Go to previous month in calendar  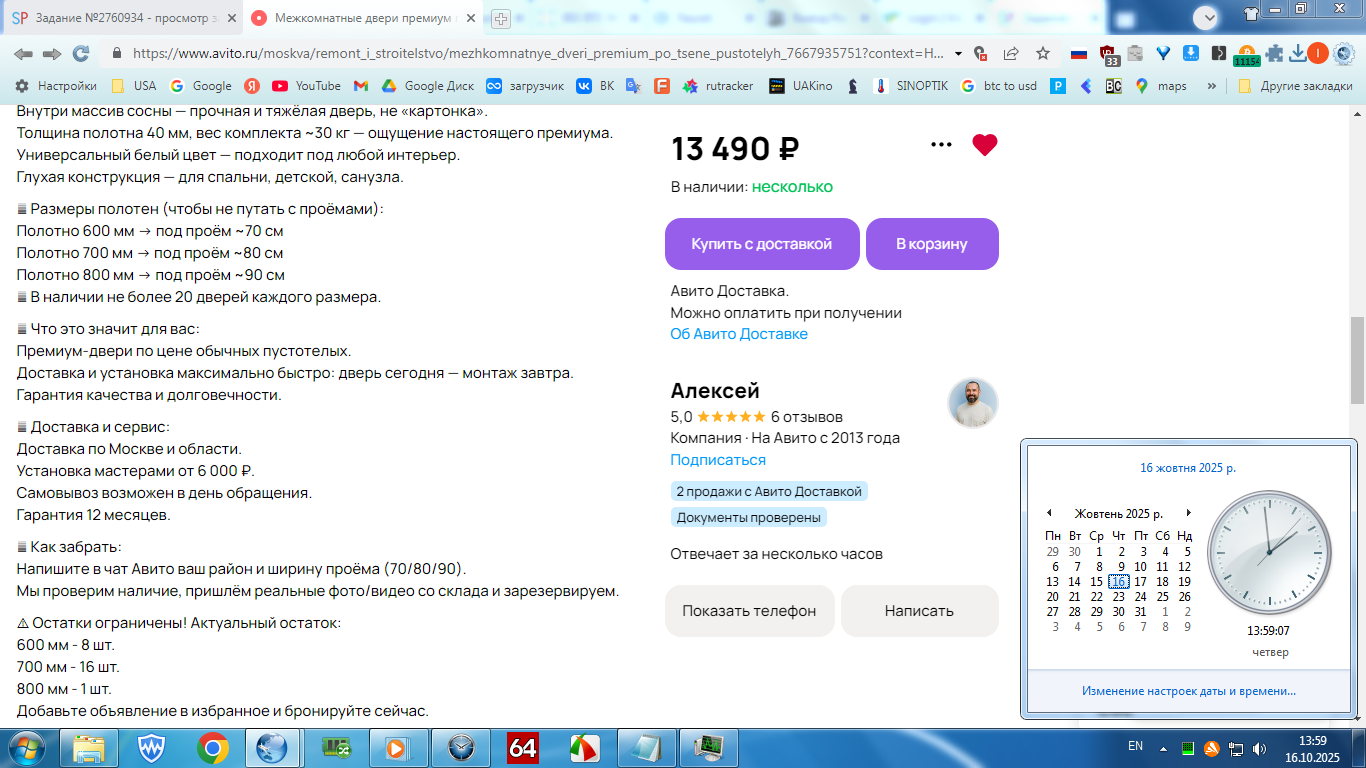(x=1049, y=513)
